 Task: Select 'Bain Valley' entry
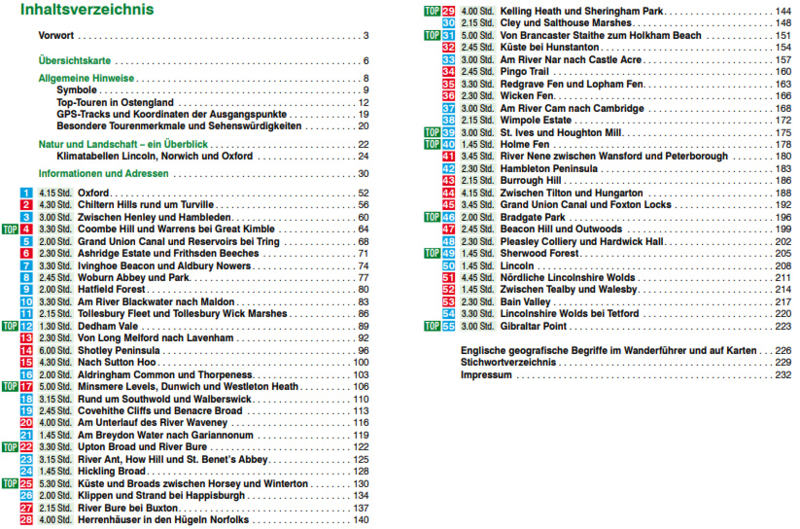[x=526, y=302]
